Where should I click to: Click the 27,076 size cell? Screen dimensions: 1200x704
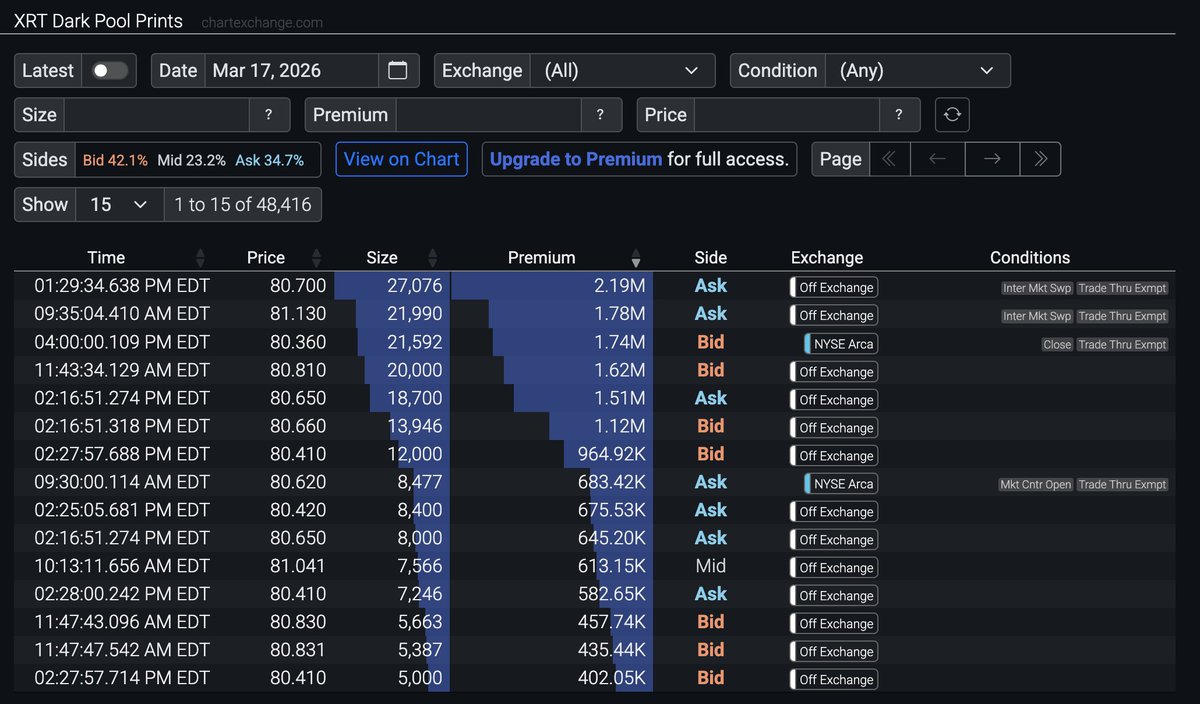(x=414, y=286)
